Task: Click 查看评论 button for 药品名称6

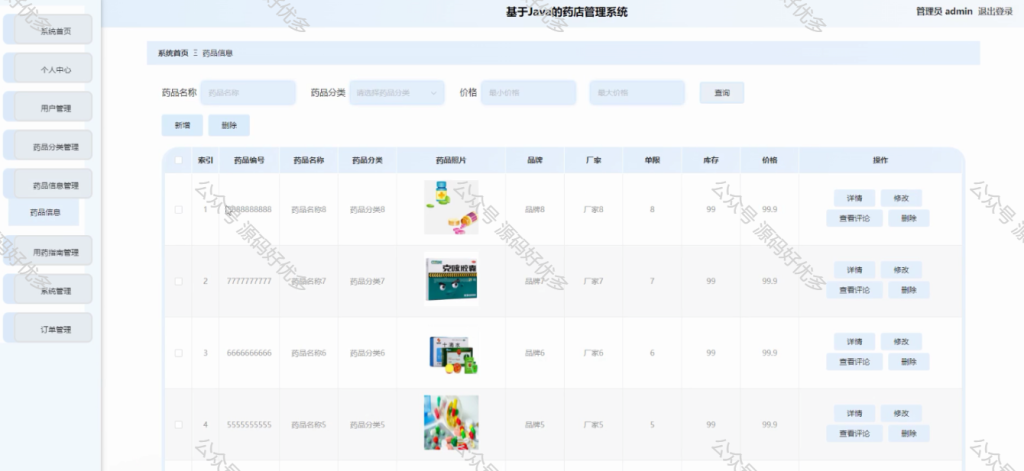Action: pyautogui.click(x=854, y=362)
